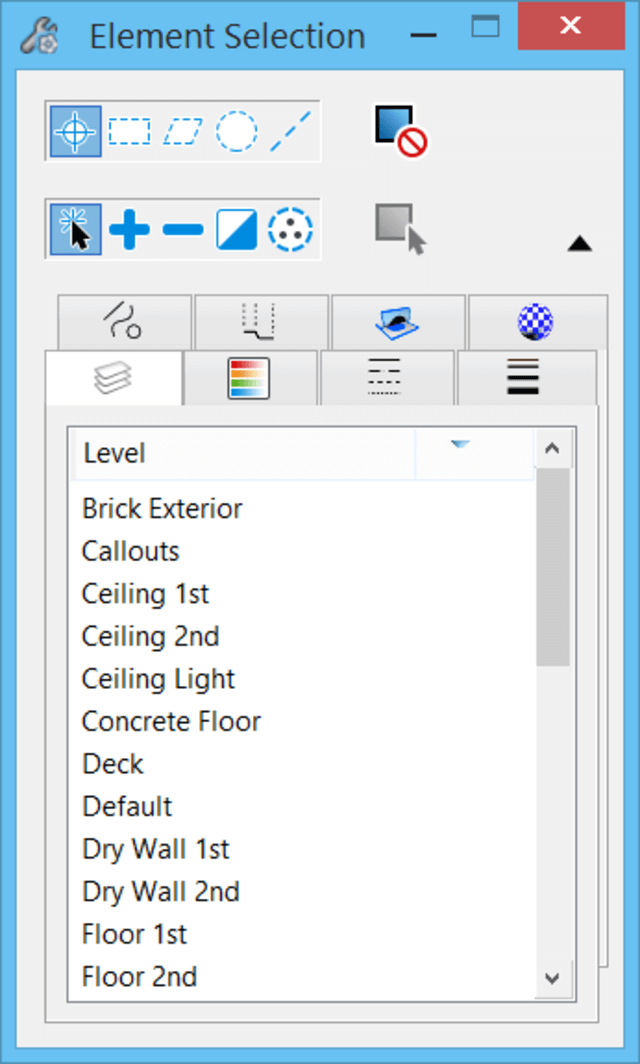
Task: Toggle the Invert selection mode
Action: coord(236,229)
